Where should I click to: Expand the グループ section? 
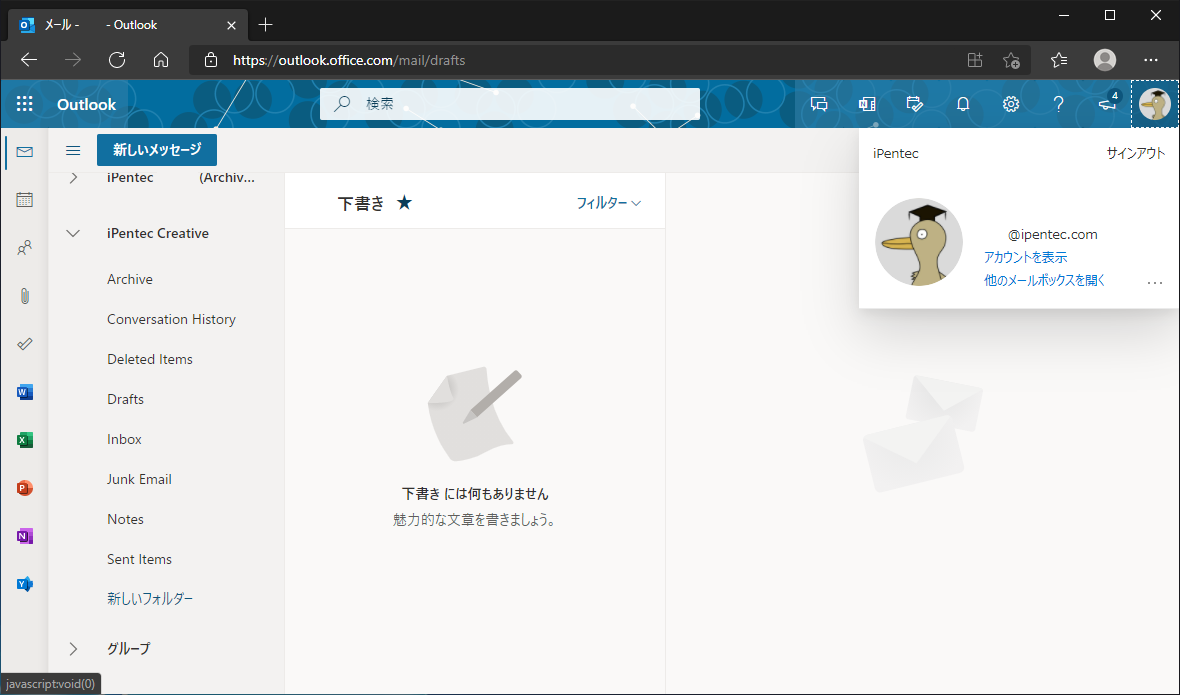(72, 648)
